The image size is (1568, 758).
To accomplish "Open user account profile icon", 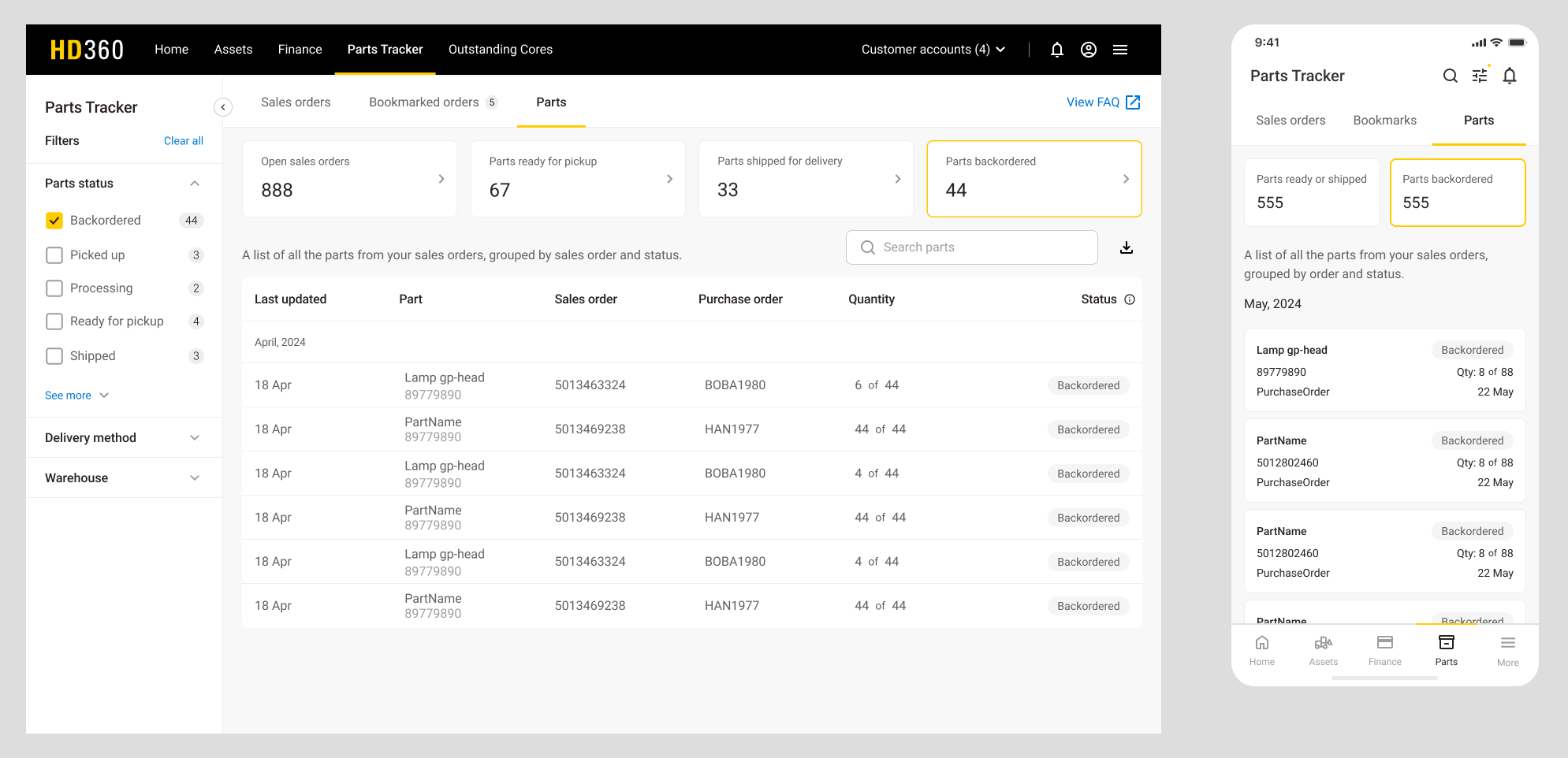I will click(1089, 50).
